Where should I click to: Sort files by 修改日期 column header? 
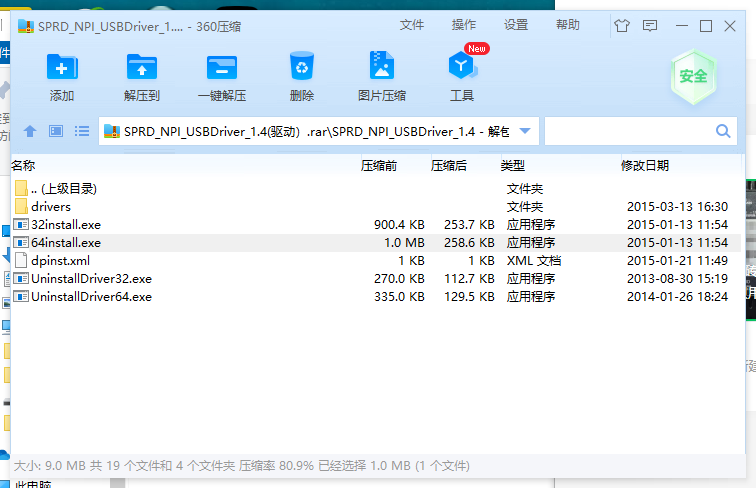645,165
